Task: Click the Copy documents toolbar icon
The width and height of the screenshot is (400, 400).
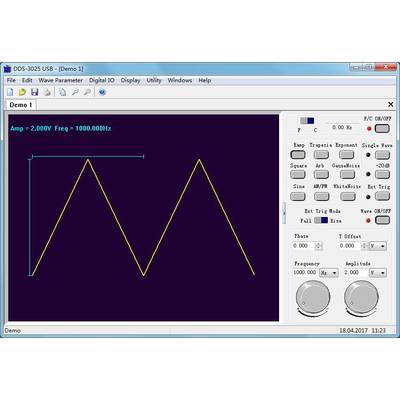Action: click(x=62, y=92)
